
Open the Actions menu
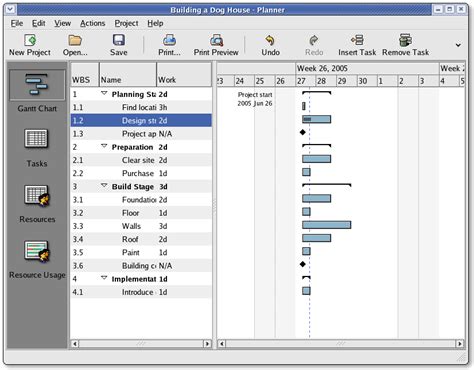coord(93,23)
